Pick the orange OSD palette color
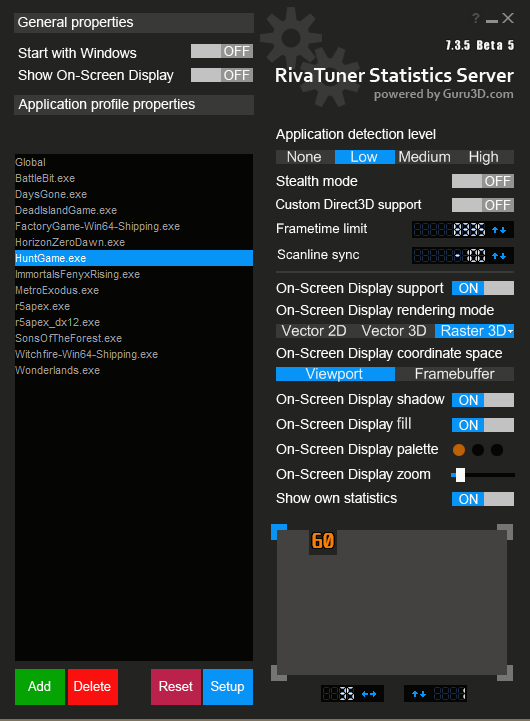This screenshot has width=530, height=721. pos(459,450)
